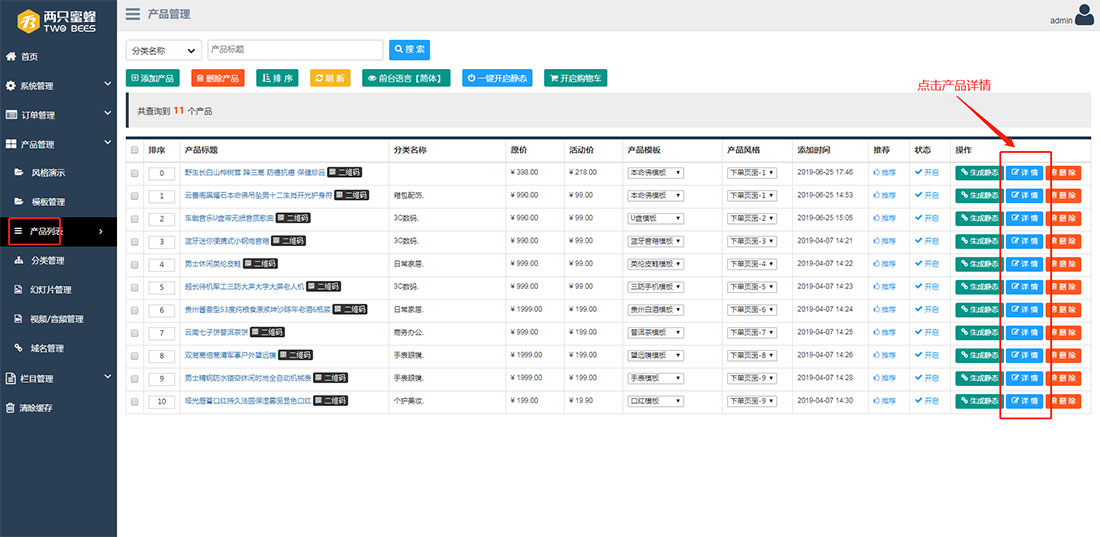Screen dimensions: 1100x537
Task: Open the 分类名称 search dropdown
Action: click(x=163, y=51)
